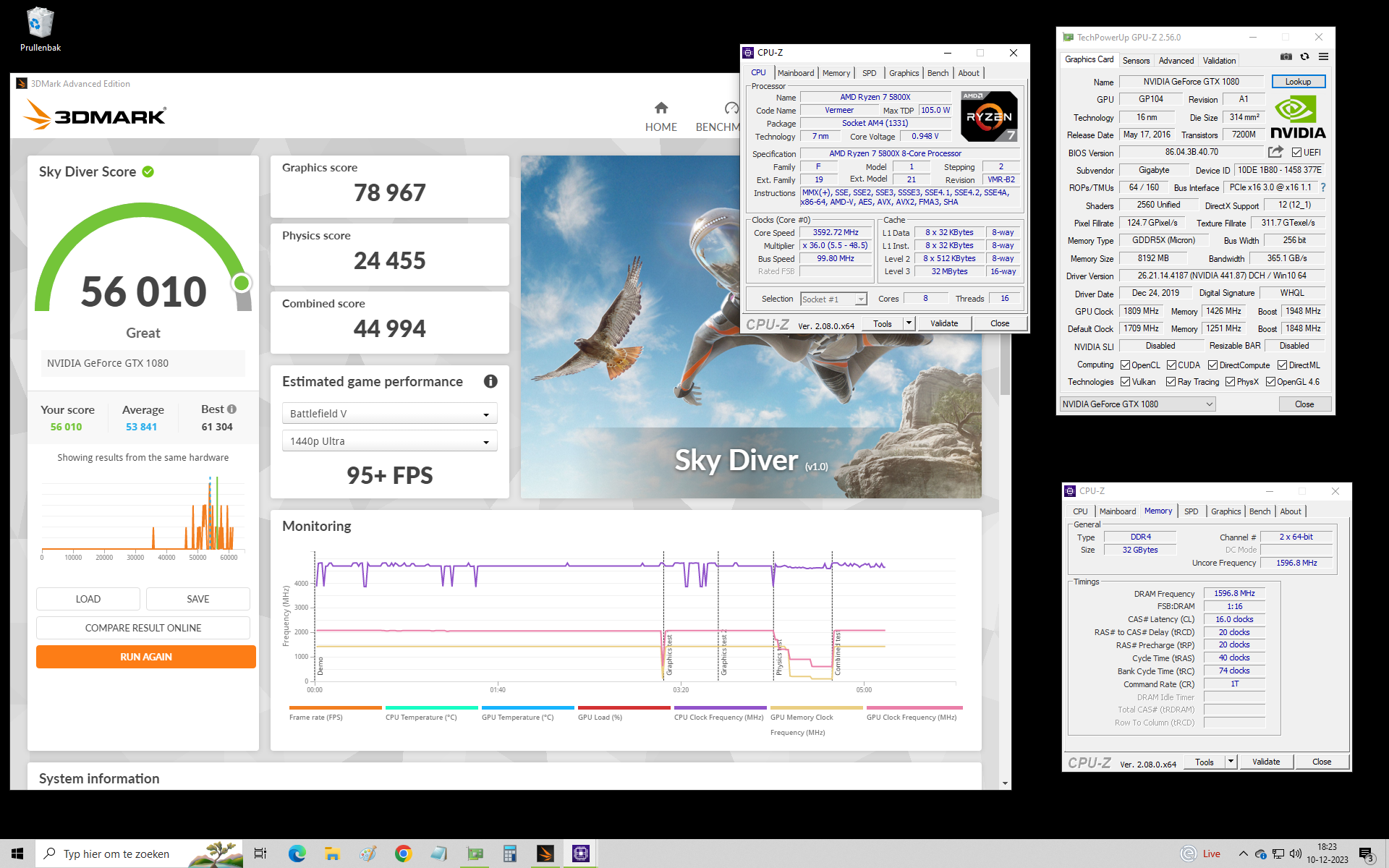Open the Battlefield V game dropdown

(389, 414)
